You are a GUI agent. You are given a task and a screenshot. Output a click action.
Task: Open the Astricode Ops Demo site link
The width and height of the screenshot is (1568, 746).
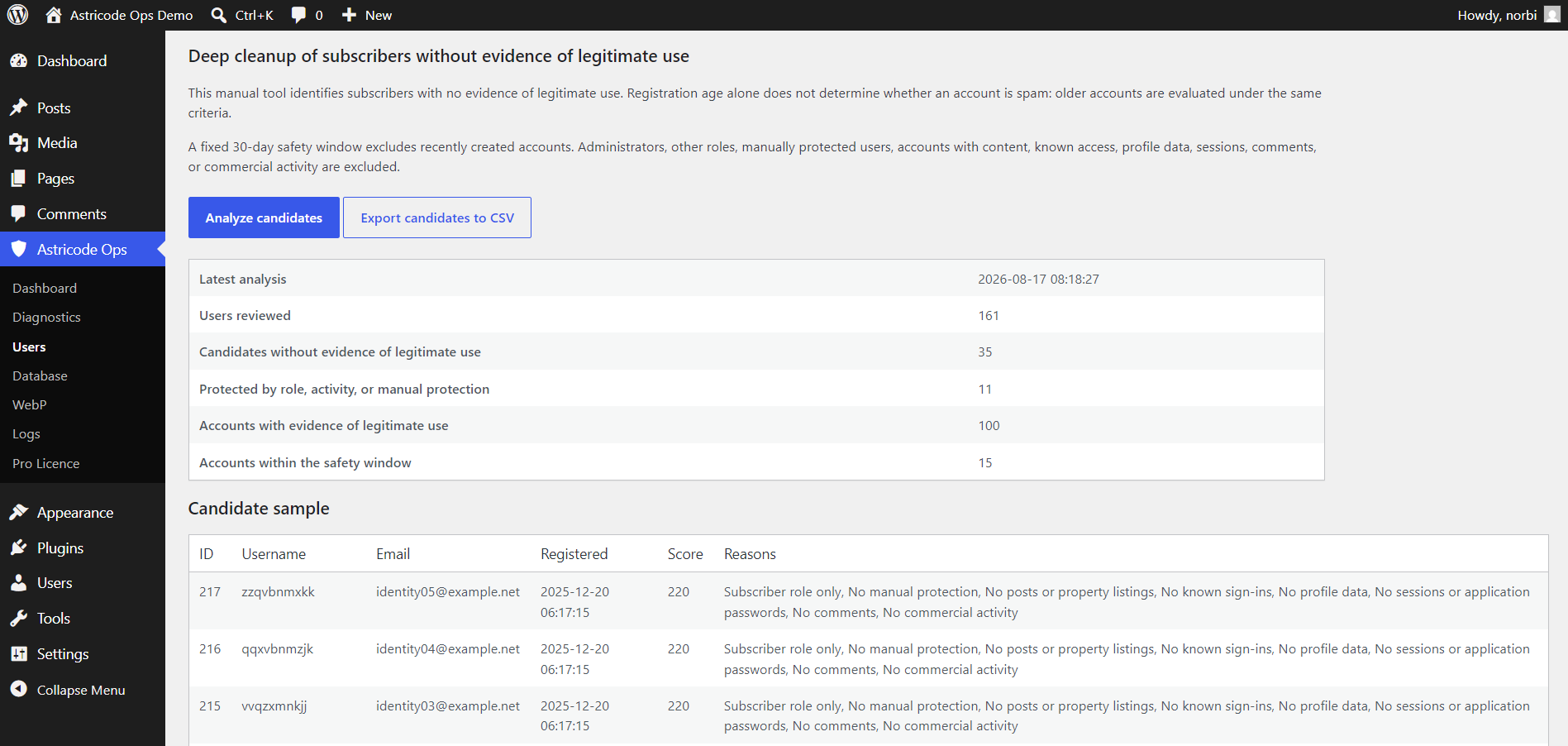tap(131, 15)
